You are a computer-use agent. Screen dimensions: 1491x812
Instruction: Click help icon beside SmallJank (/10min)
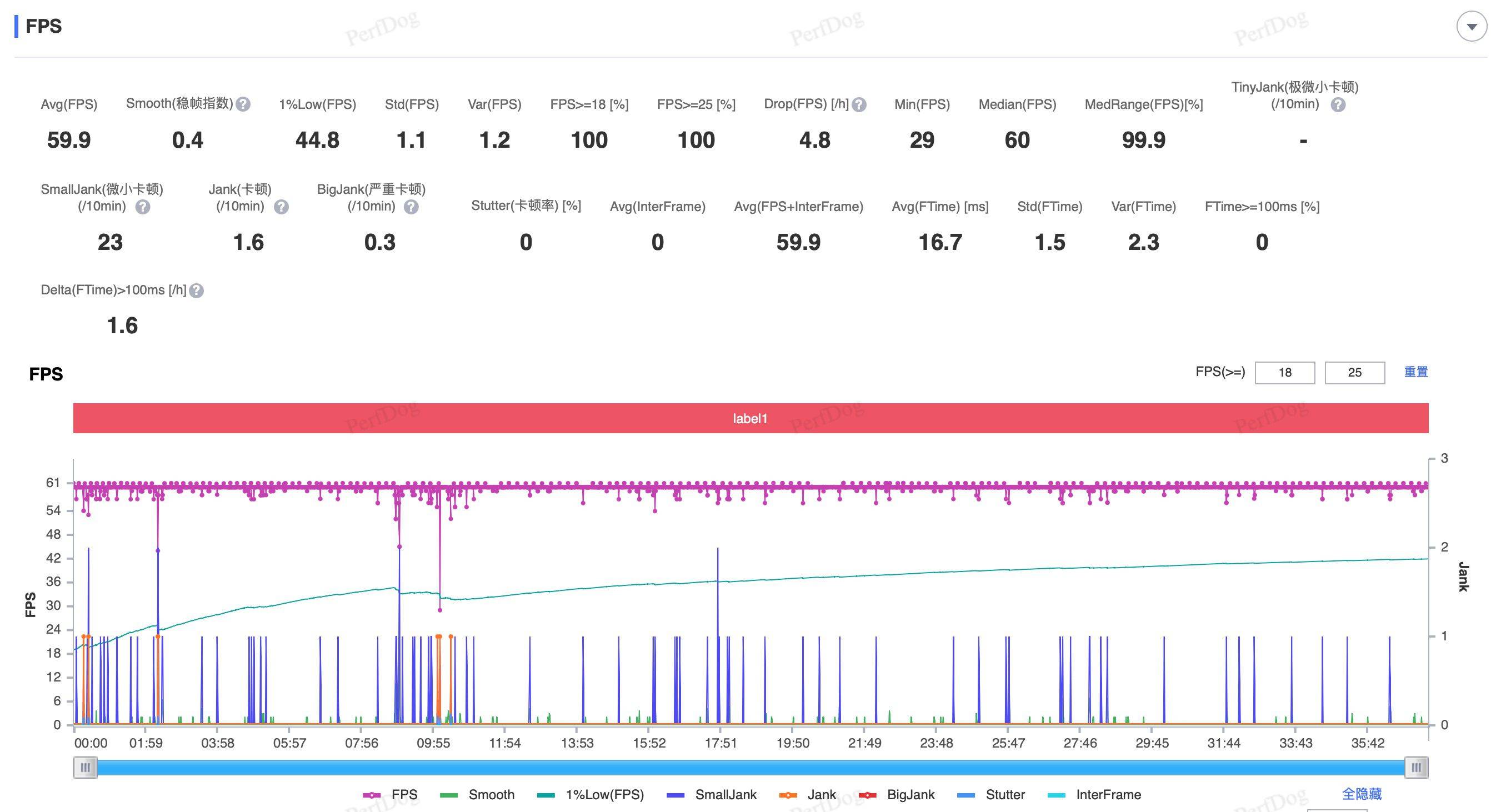tap(142, 207)
